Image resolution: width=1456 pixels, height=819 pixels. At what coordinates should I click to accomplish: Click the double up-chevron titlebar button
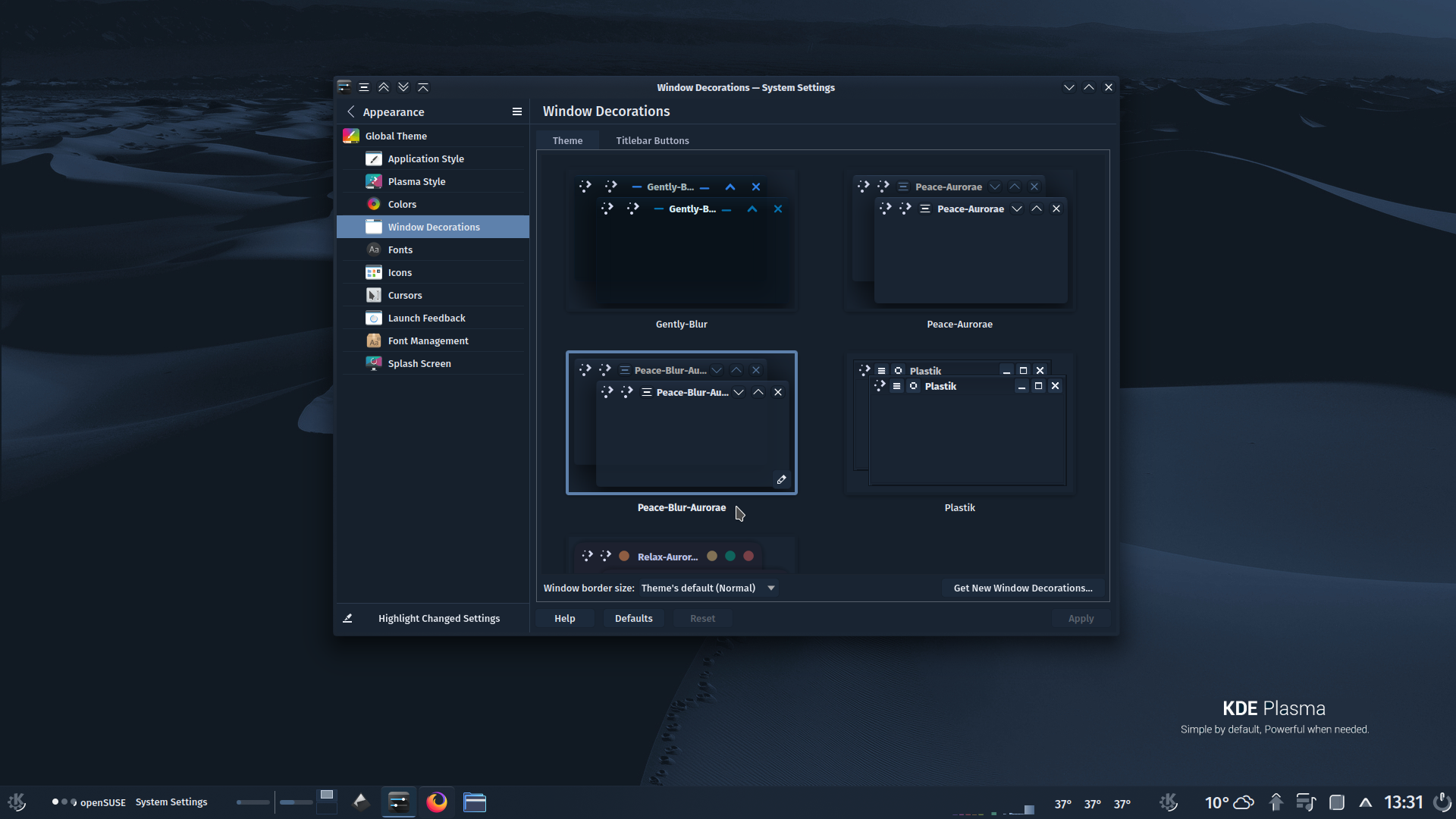pyautogui.click(x=384, y=87)
